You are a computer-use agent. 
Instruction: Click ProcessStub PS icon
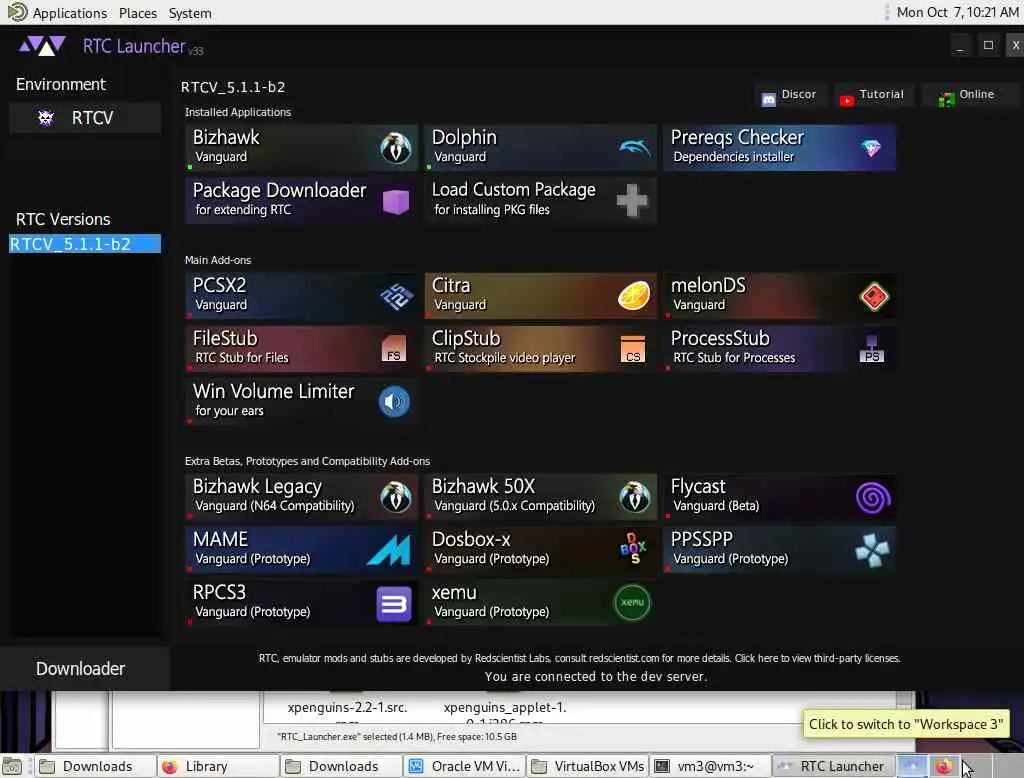tap(872, 349)
